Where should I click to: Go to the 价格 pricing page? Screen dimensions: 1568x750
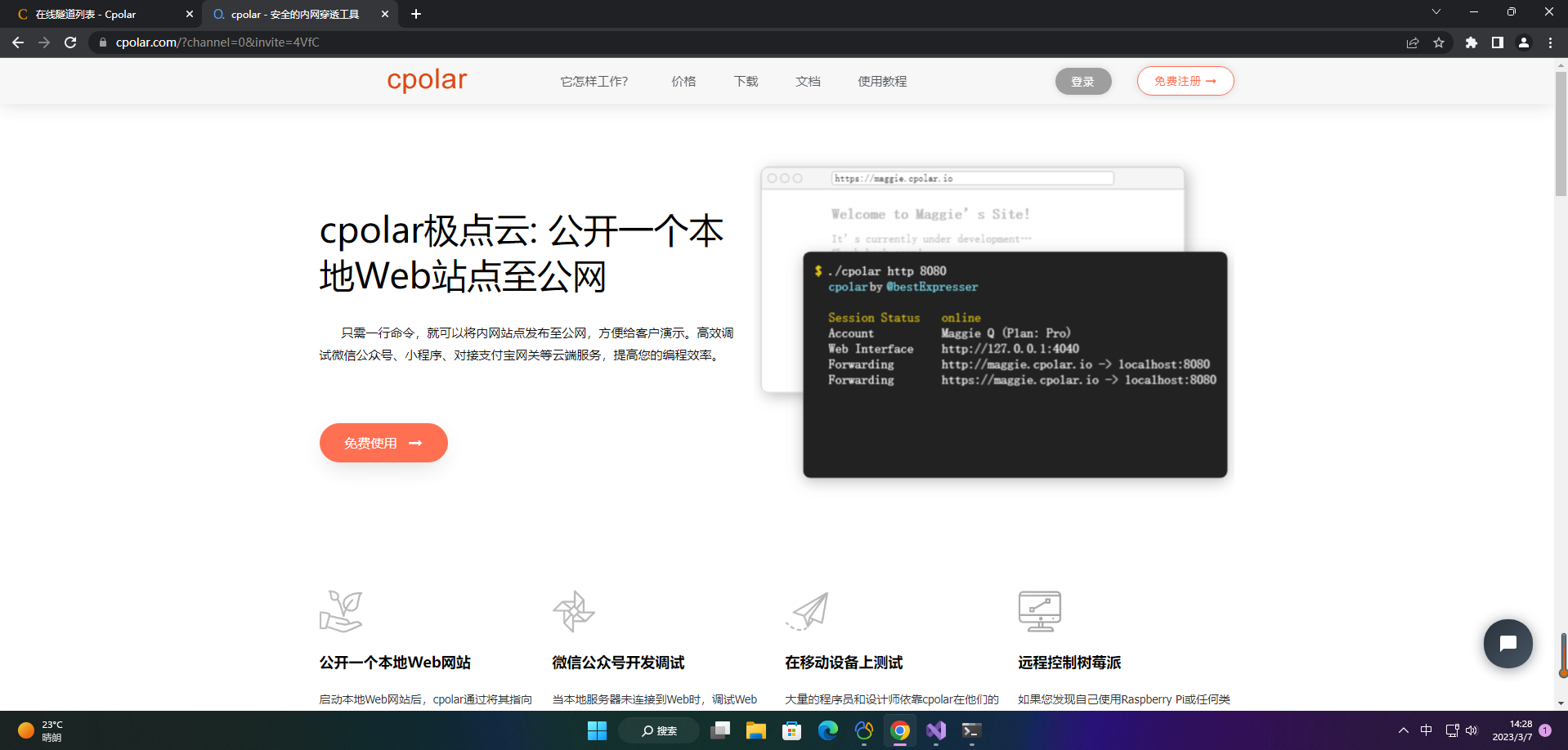coord(683,82)
